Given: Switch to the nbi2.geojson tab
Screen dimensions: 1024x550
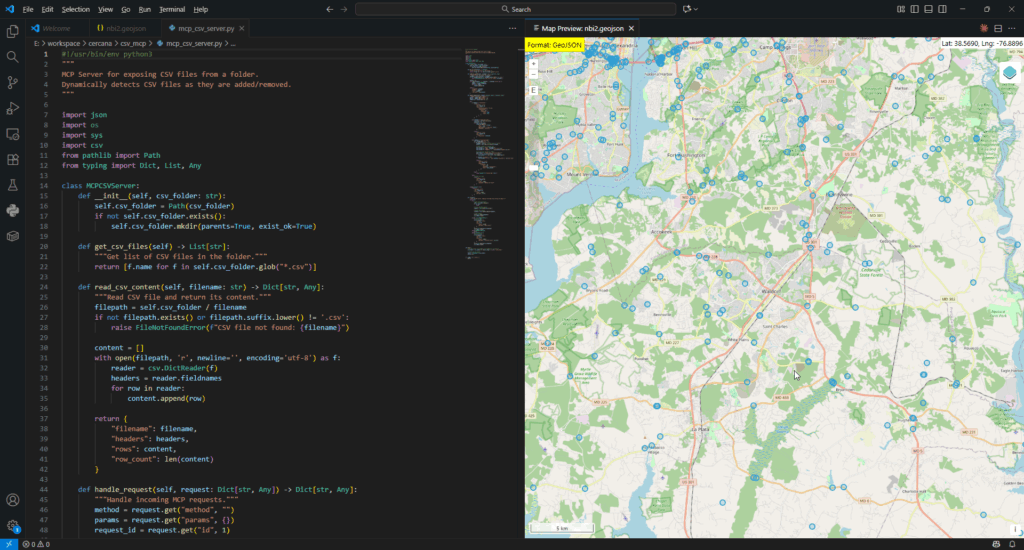Looking at the screenshot, I should click(121, 28).
